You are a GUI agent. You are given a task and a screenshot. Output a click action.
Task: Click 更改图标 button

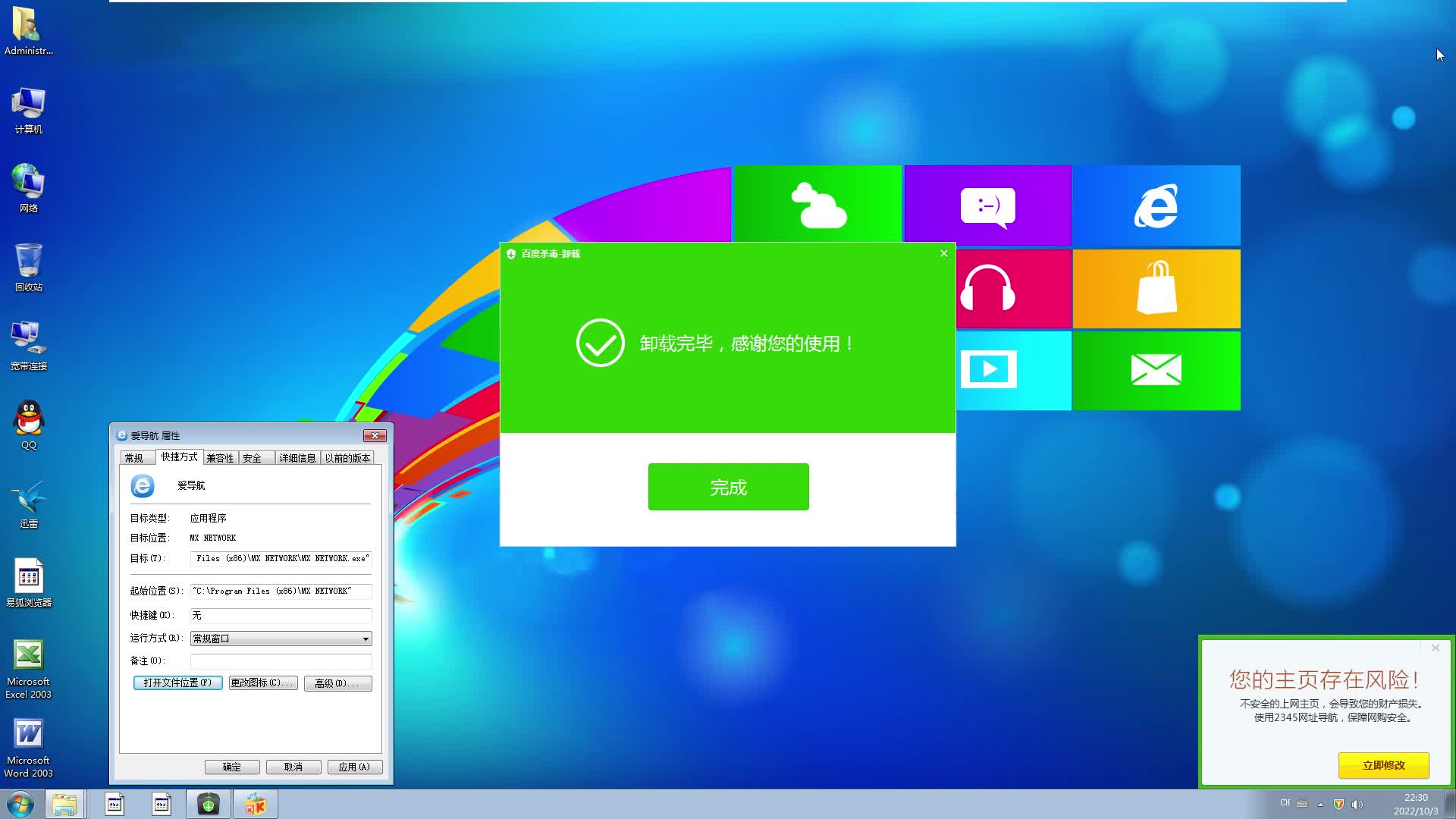tap(263, 683)
